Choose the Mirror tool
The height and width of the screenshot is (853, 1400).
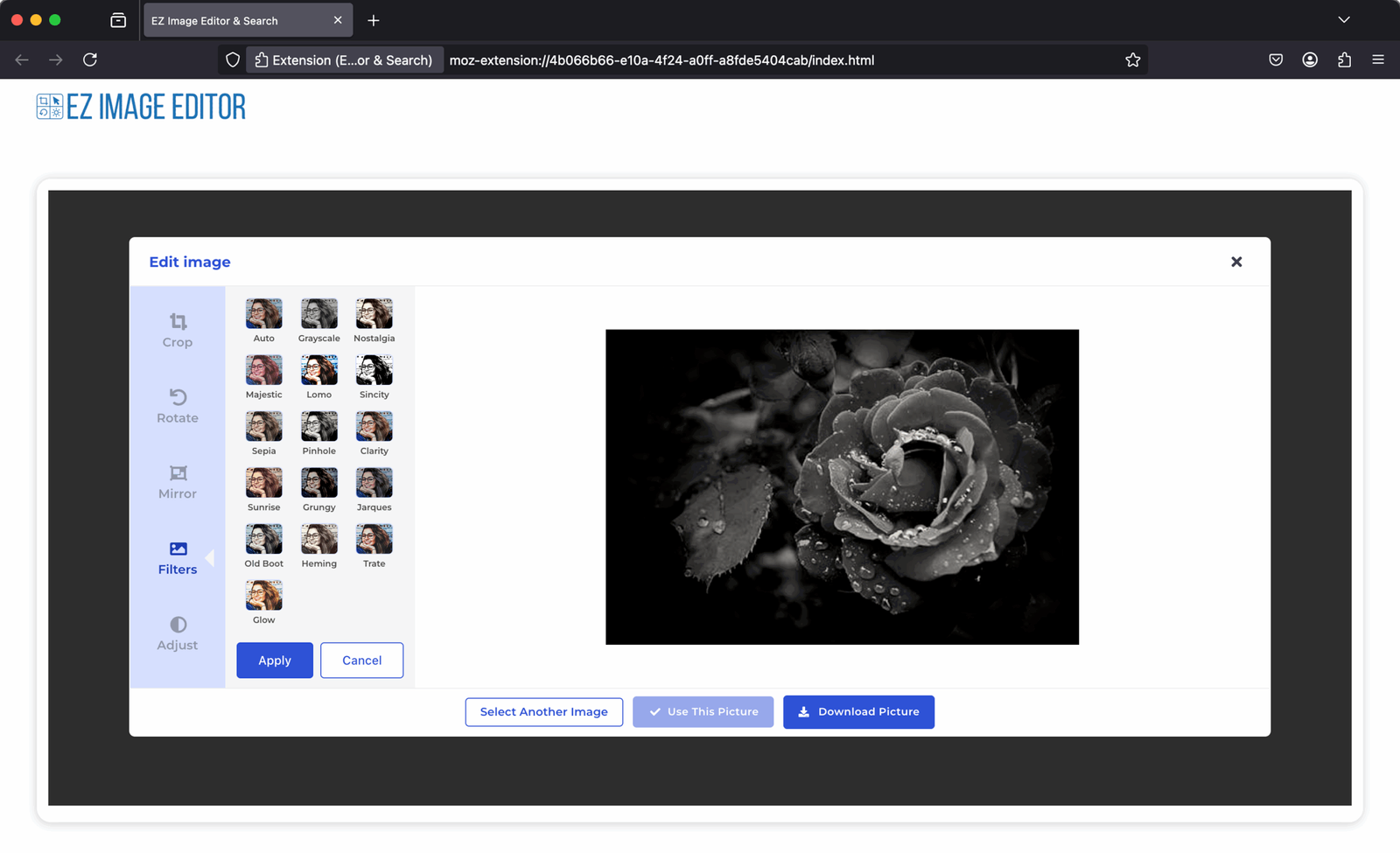coord(178,482)
